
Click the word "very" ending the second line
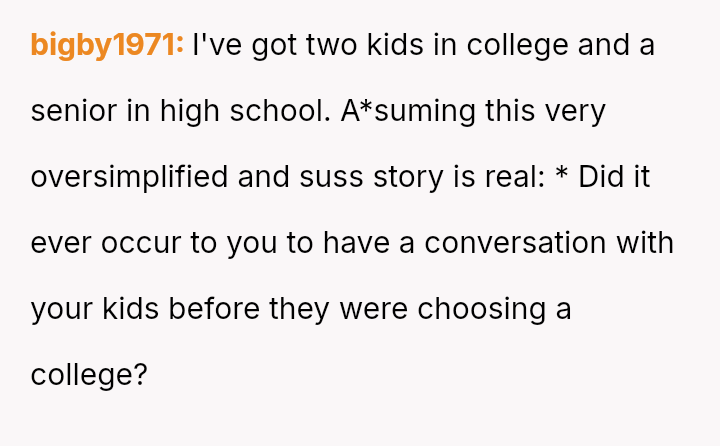pos(574,111)
